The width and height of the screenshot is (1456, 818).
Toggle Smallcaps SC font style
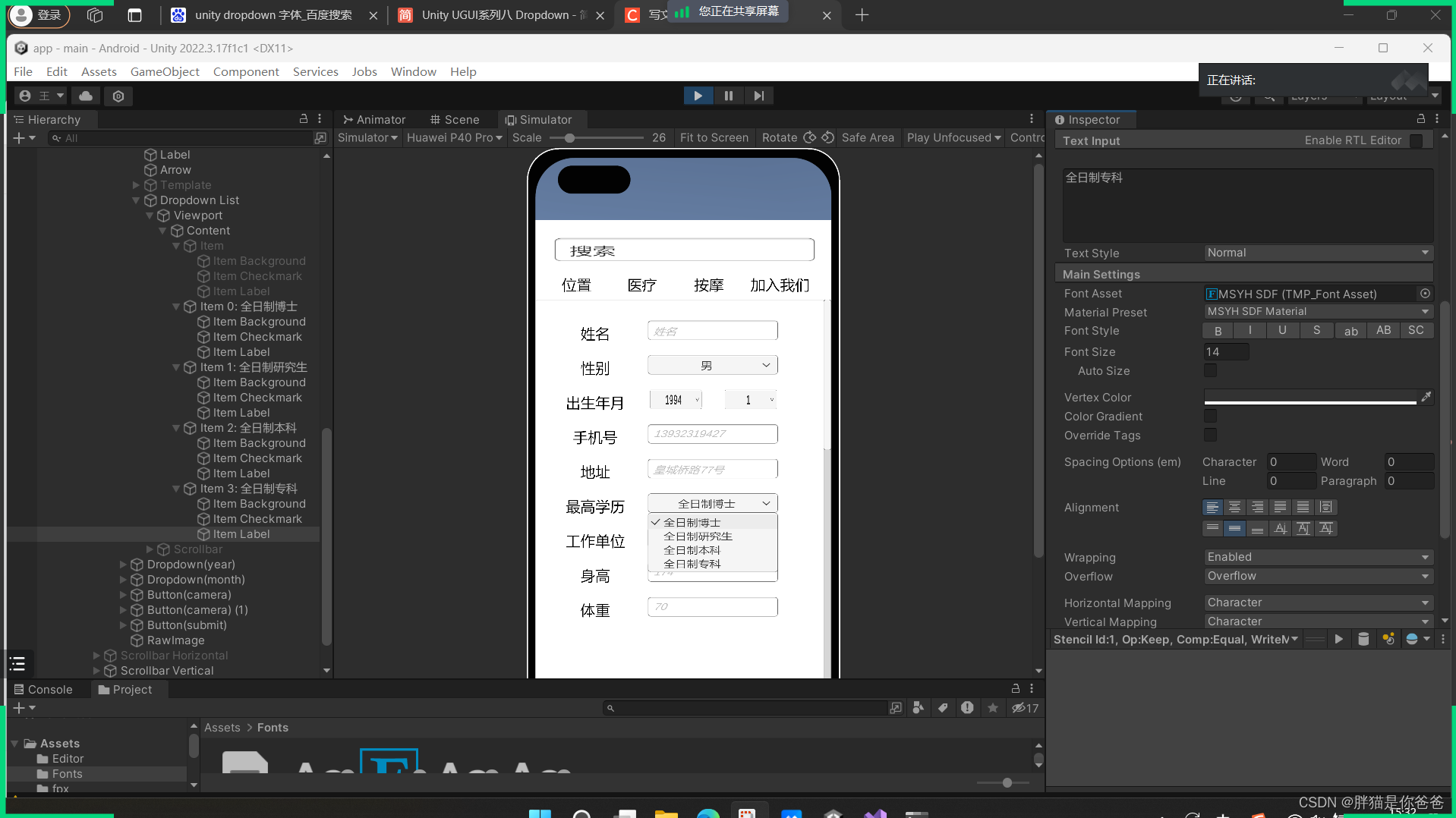pyautogui.click(x=1417, y=331)
